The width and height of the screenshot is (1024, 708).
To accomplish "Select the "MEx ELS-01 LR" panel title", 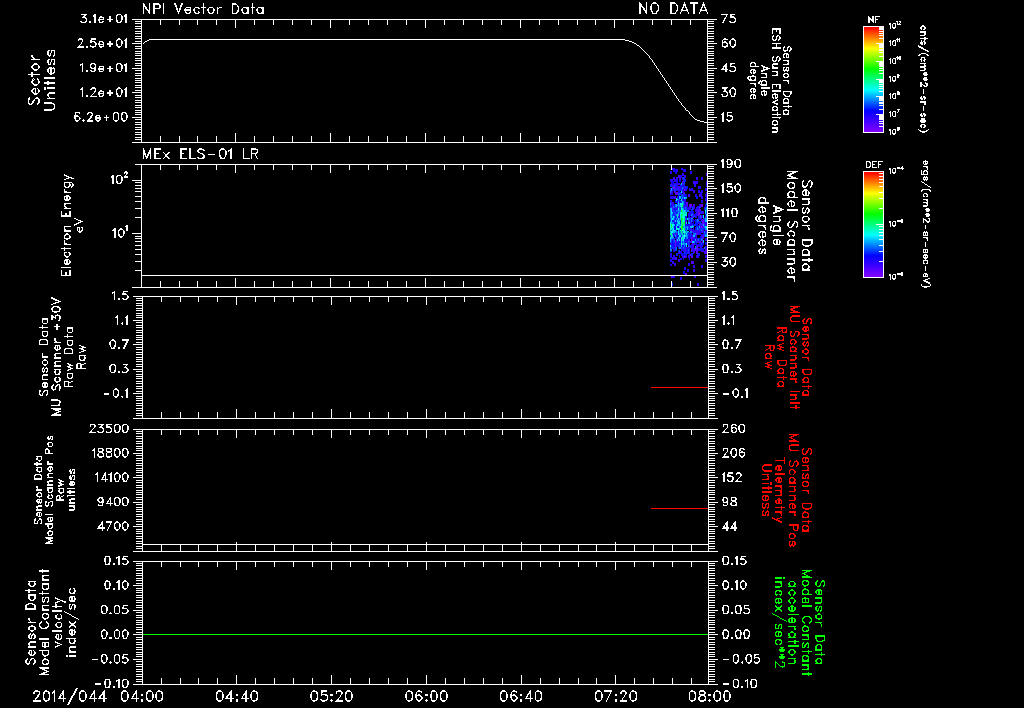I will (200, 154).
